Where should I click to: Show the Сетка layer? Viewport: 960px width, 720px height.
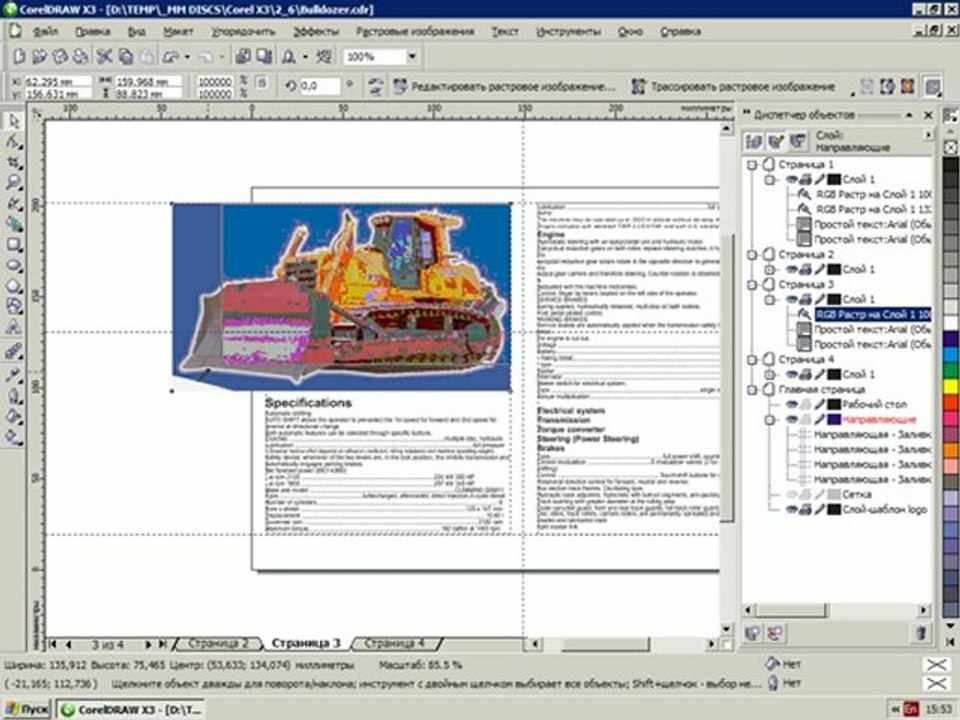[791, 494]
